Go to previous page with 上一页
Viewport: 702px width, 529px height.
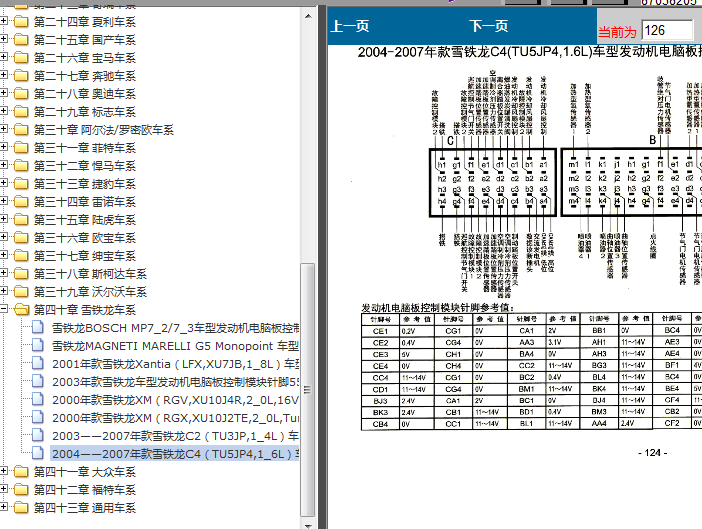[x=350, y=26]
